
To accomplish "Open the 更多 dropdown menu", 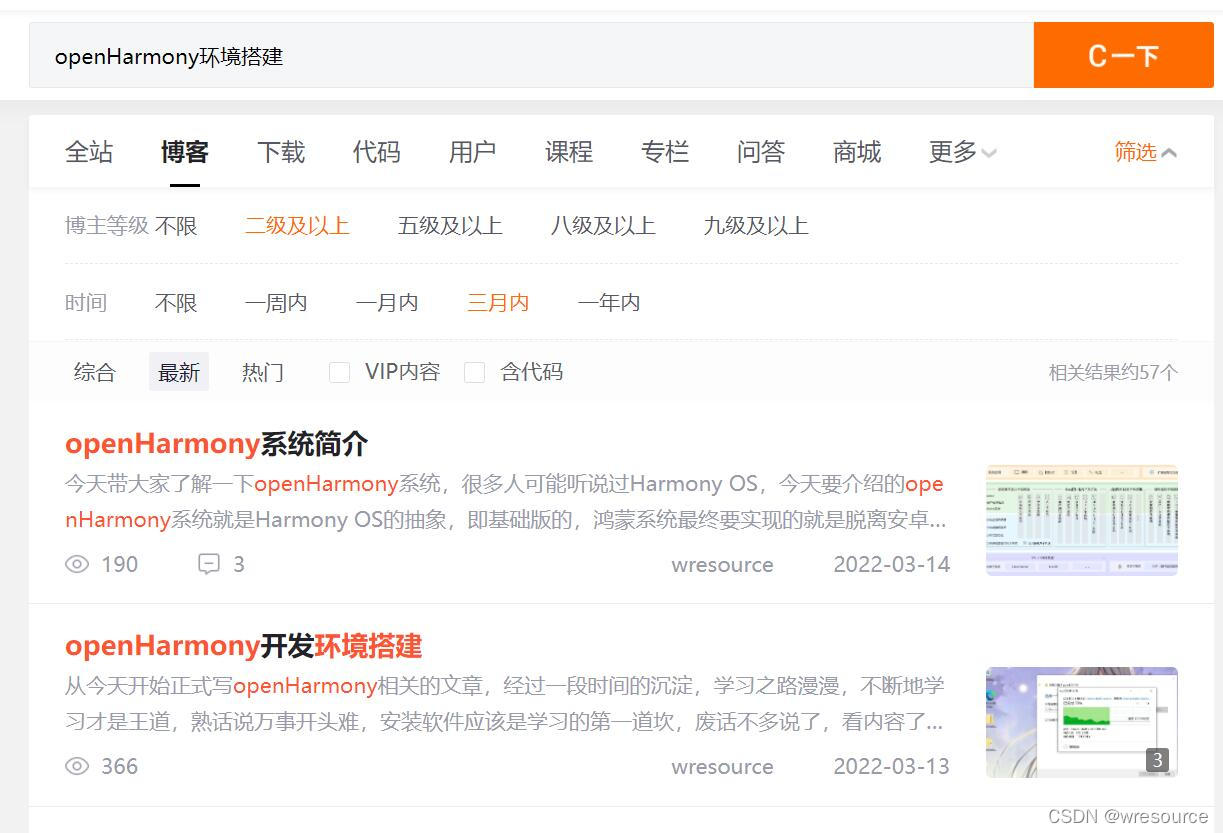I will click(960, 152).
